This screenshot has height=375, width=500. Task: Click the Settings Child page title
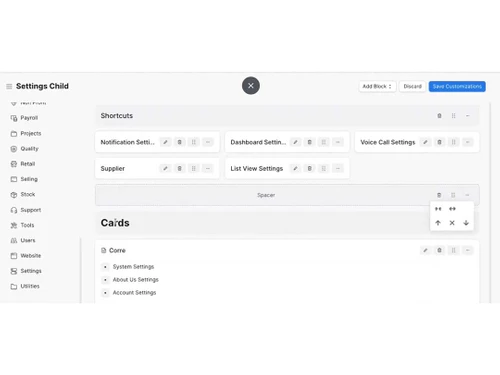[42, 86]
